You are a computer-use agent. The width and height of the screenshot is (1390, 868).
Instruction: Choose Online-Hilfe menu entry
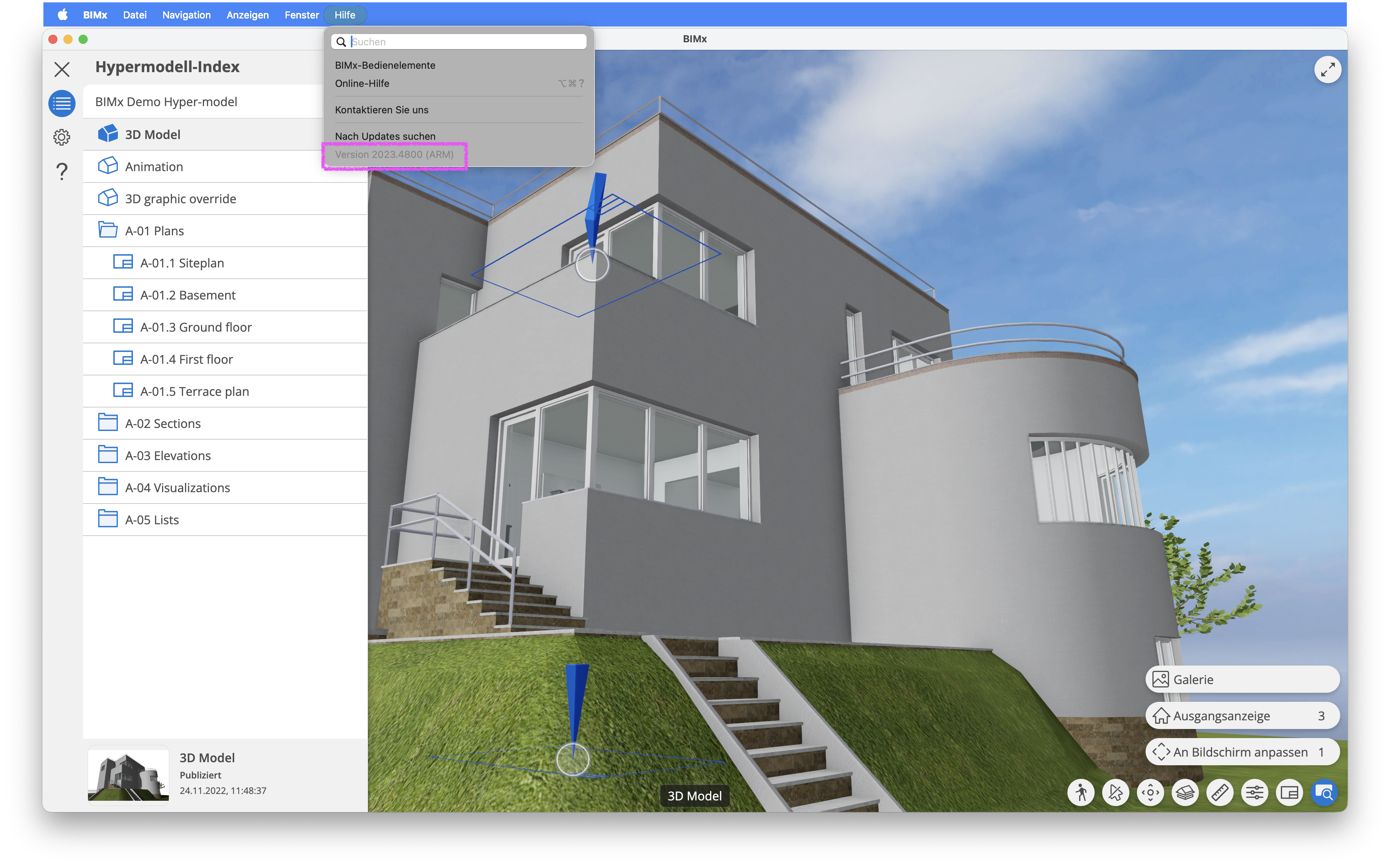[x=459, y=83]
